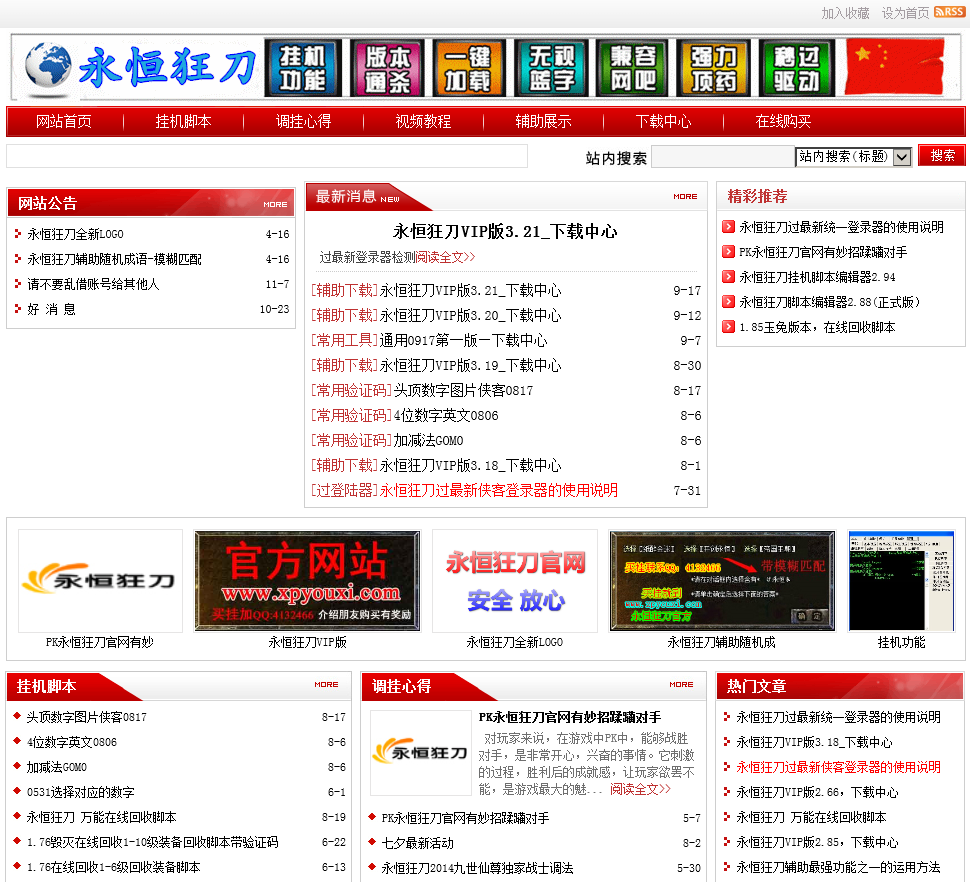
Task: Open hot article 永恒狂刀VIP版2.66, 下载中心
Action: pyautogui.click(x=817, y=792)
